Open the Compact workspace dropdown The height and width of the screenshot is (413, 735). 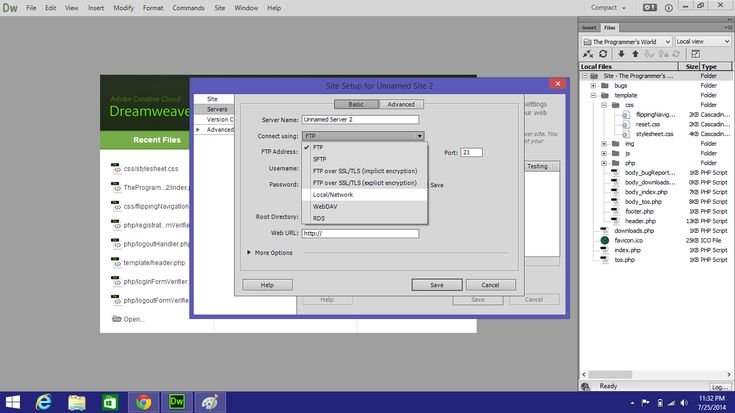[x=608, y=8]
